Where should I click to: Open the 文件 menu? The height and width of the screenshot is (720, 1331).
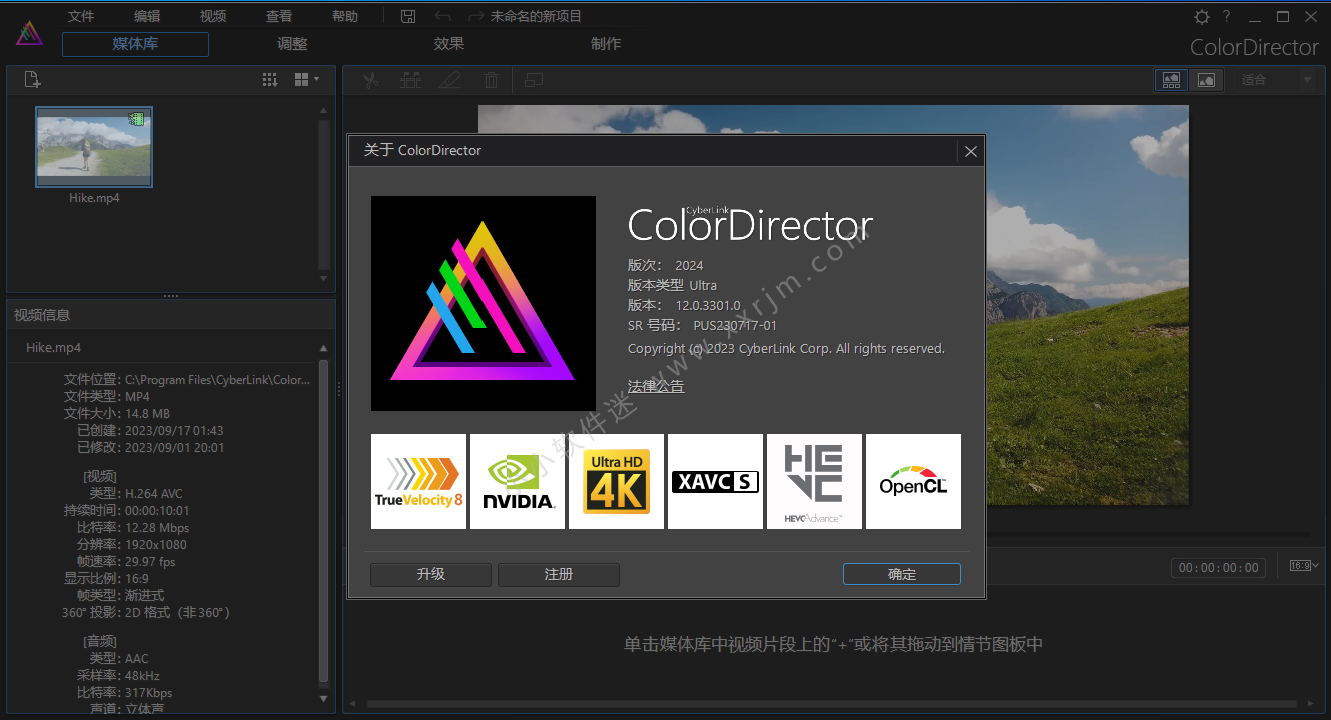point(81,16)
